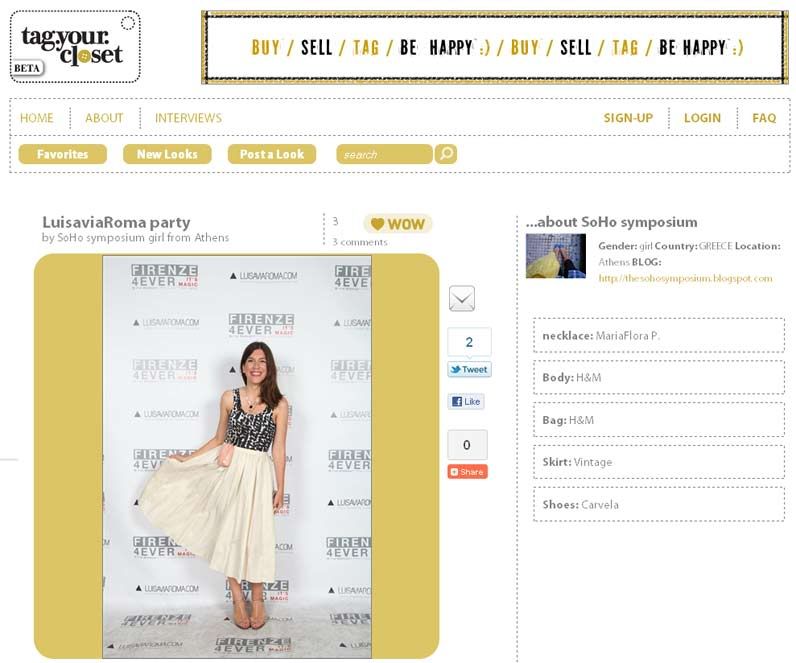
Task: Select the 'necklace: MariaFlora P.' tag
Action: (x=659, y=336)
